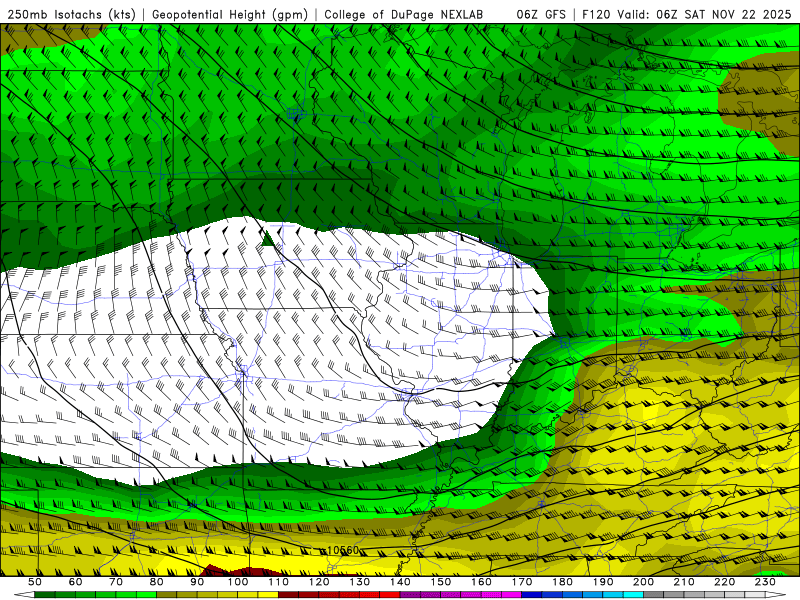Click the 190 value on the color scale
The height and width of the screenshot is (600, 800).
(603, 582)
